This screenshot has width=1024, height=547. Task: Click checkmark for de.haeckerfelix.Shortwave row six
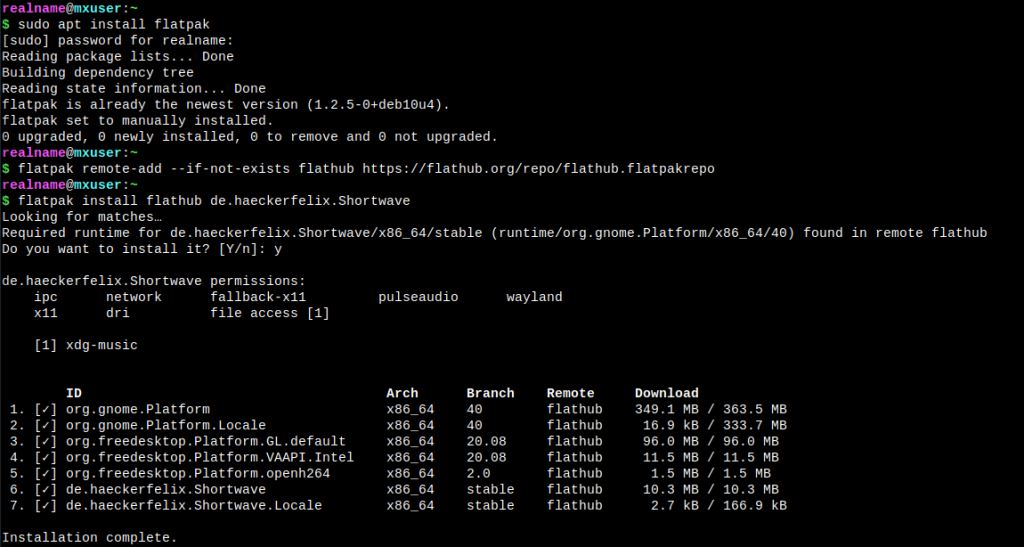point(46,490)
